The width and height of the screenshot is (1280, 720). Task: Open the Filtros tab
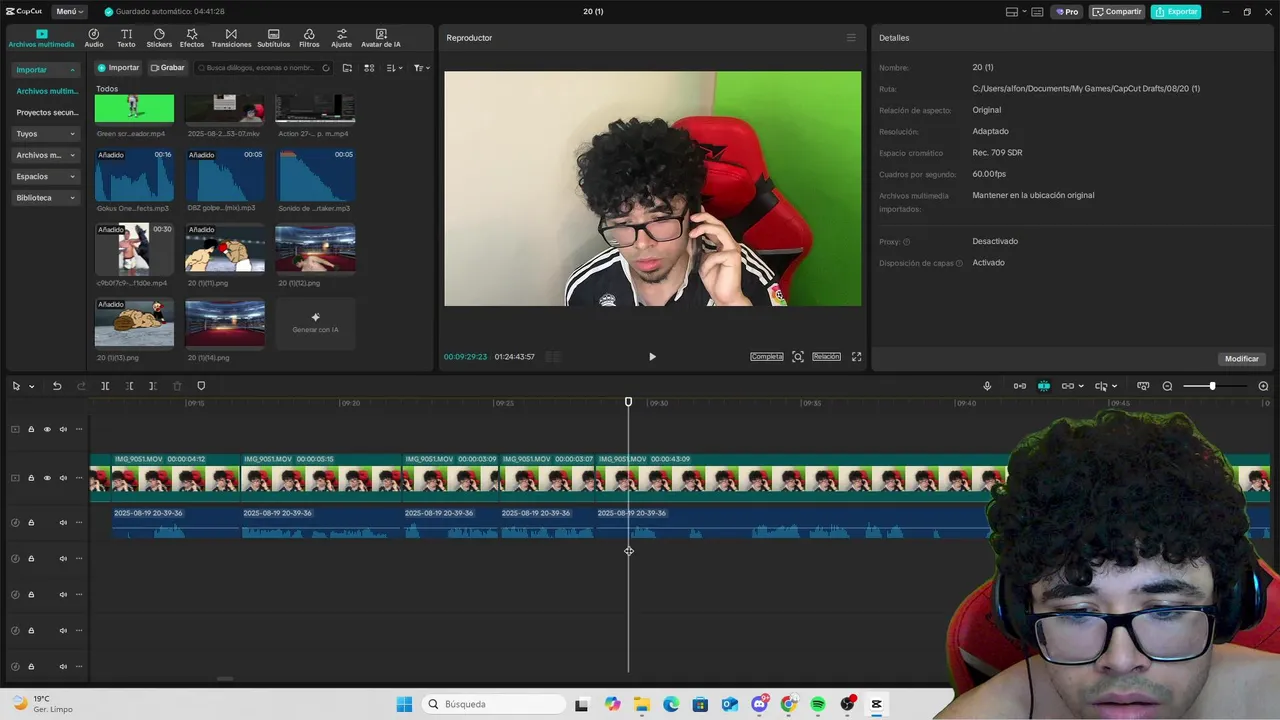coord(309,38)
